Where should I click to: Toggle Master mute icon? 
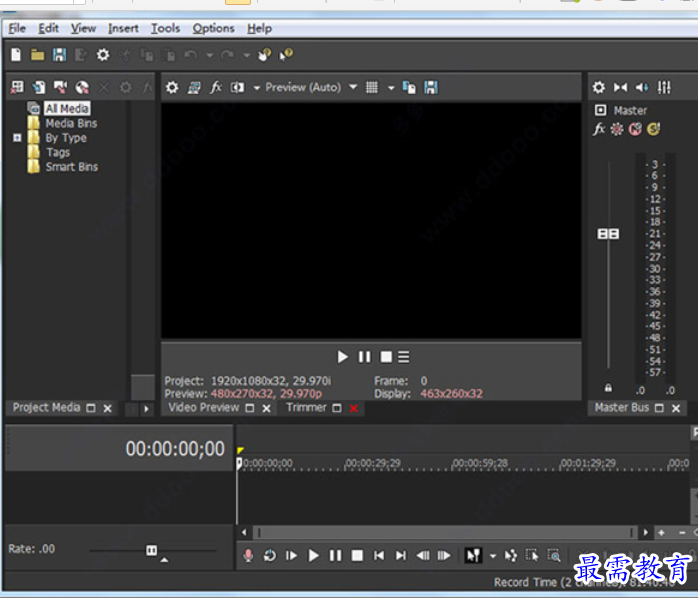coord(635,129)
